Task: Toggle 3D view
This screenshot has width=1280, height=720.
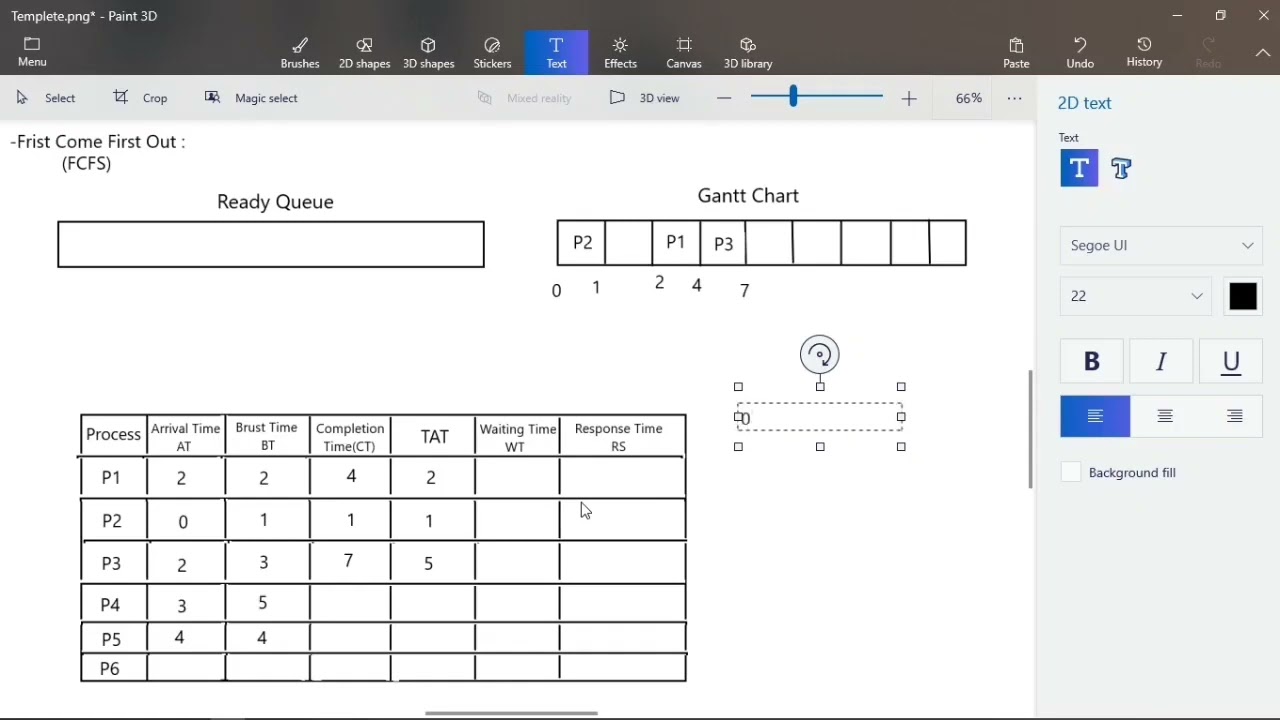Action: click(x=645, y=98)
